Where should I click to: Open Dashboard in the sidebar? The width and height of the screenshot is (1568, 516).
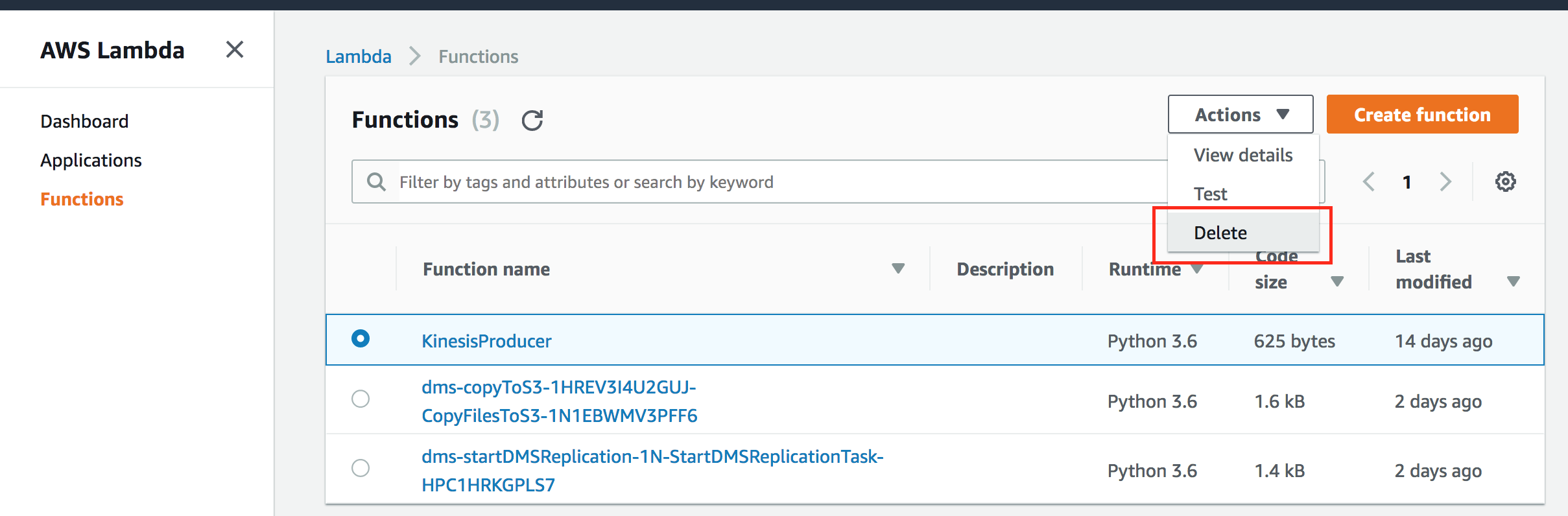84,121
